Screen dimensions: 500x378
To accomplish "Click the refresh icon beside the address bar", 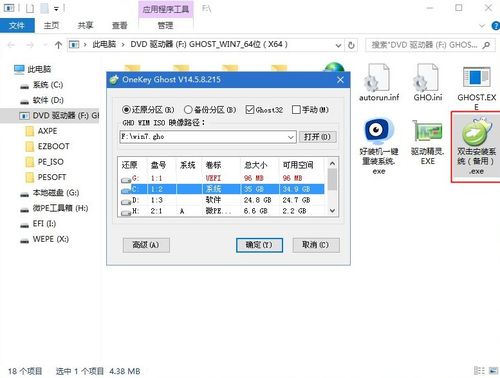I will point(351,45).
